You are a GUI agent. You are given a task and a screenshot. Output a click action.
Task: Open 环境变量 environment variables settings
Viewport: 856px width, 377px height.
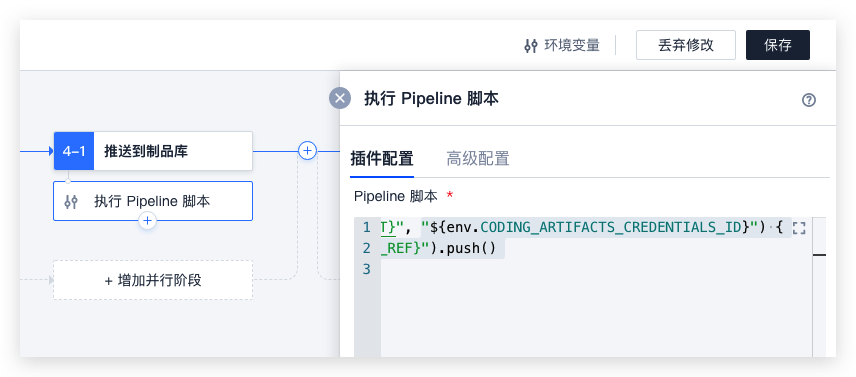[562, 45]
